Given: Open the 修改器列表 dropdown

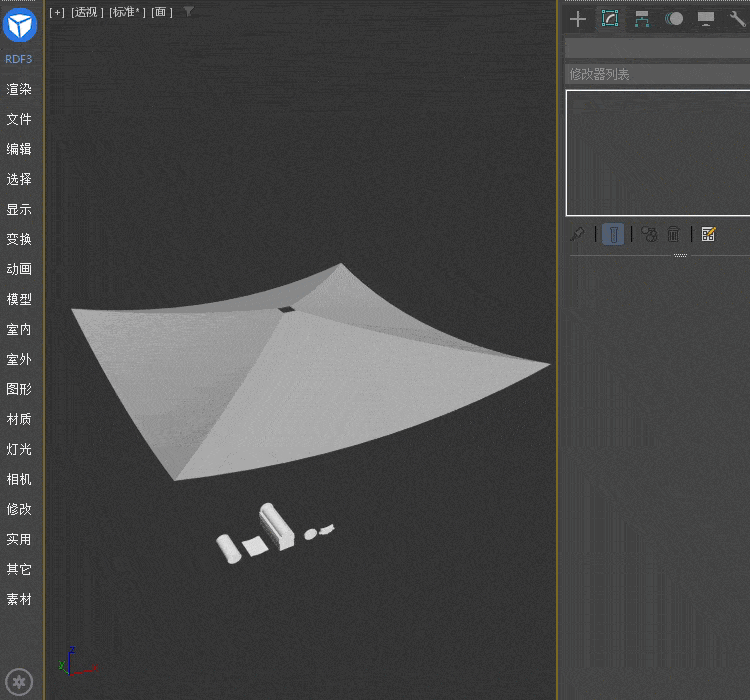Looking at the screenshot, I should pos(657,74).
